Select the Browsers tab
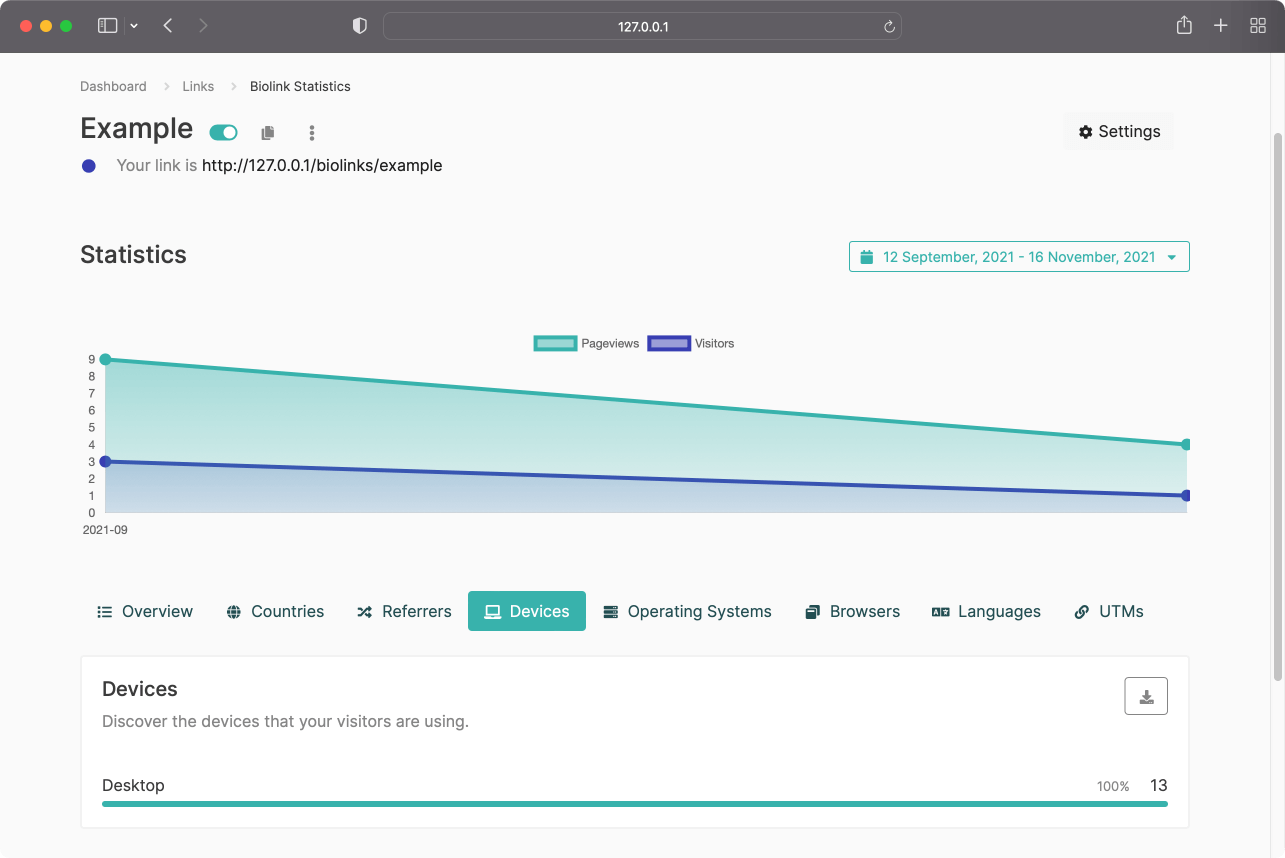 tap(853, 612)
